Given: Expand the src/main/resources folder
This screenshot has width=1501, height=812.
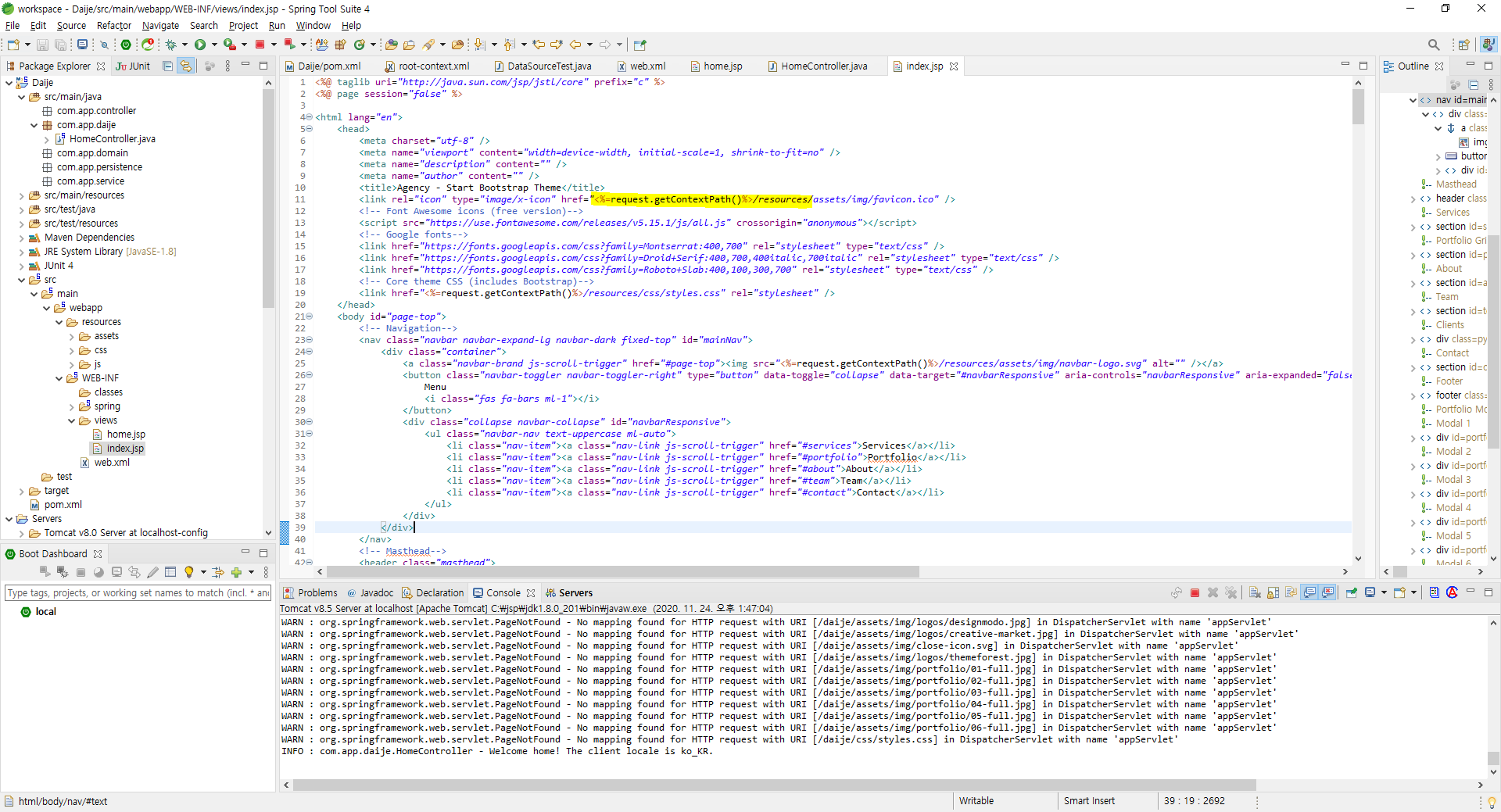Looking at the screenshot, I should point(21,195).
